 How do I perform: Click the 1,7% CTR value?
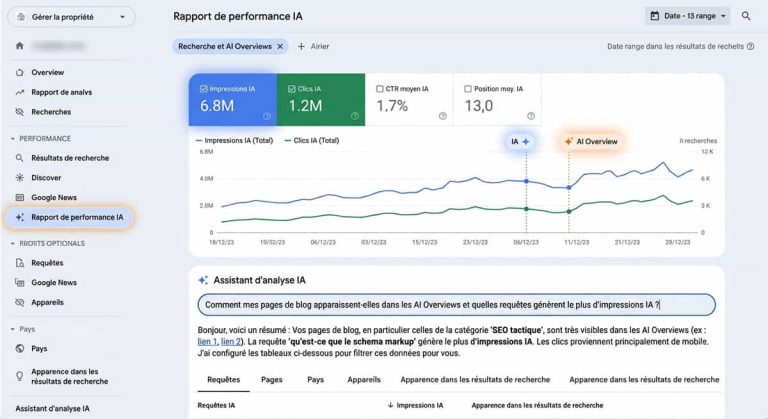click(392, 105)
